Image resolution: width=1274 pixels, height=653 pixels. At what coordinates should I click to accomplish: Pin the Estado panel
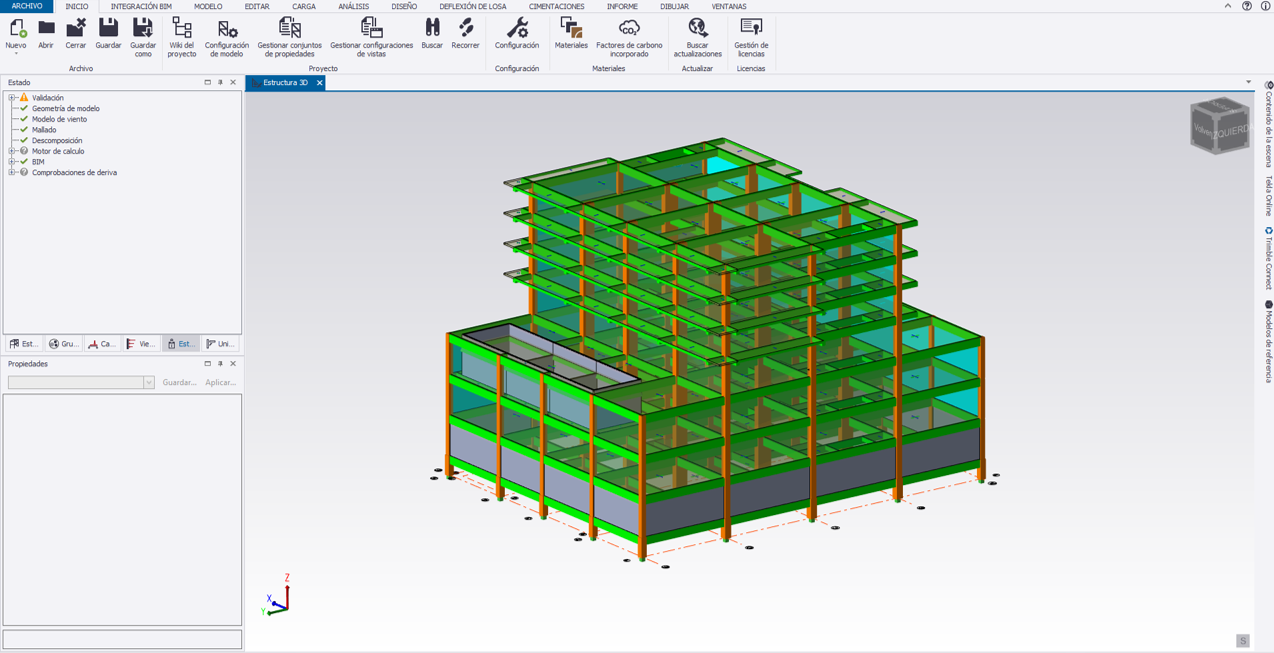[220, 83]
